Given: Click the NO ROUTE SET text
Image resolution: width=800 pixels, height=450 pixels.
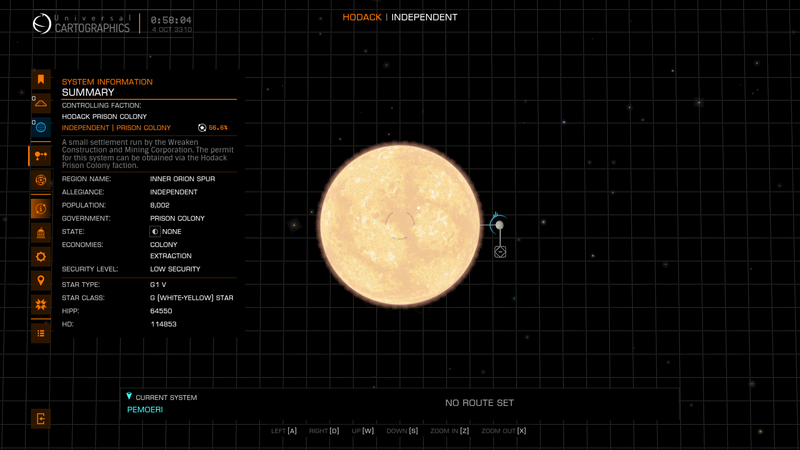Looking at the screenshot, I should point(480,403).
